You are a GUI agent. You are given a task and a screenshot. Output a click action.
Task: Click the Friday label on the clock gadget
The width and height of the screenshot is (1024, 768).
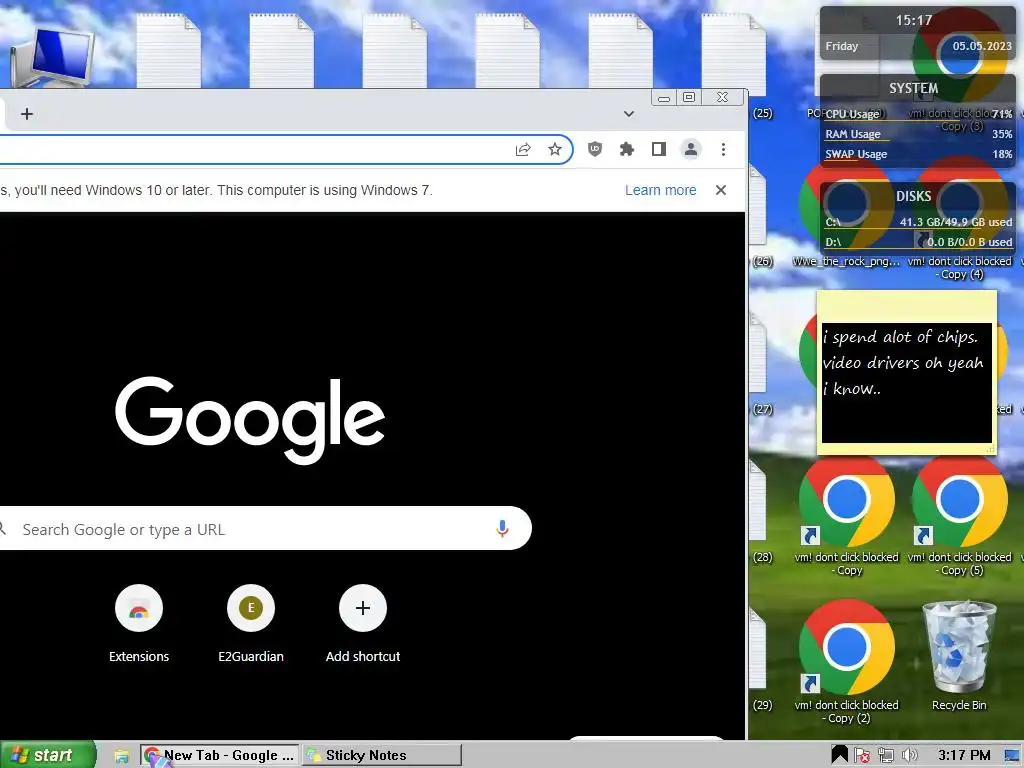(841, 46)
